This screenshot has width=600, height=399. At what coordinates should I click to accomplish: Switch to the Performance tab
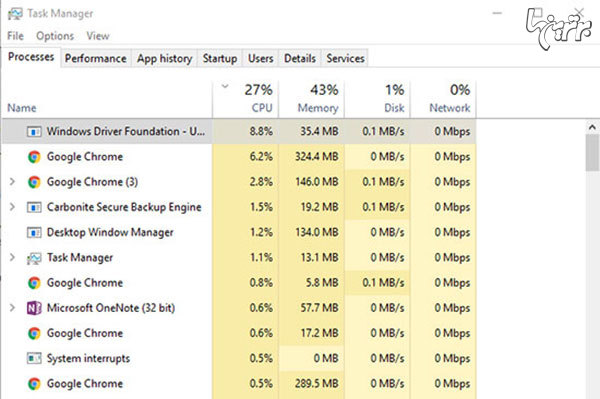click(x=96, y=59)
